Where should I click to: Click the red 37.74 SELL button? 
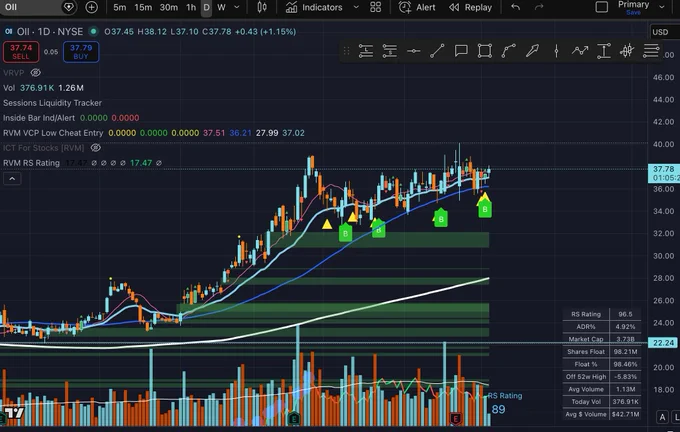click(21, 52)
